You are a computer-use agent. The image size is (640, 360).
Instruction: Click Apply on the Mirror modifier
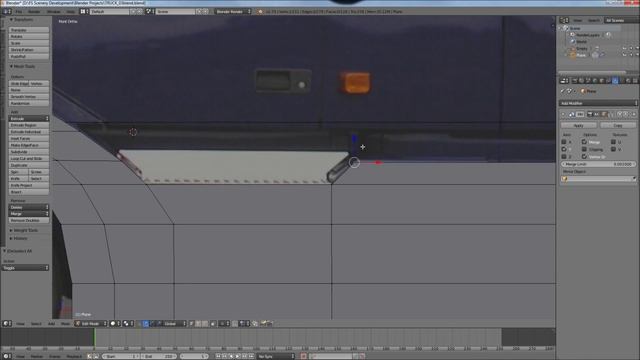(578, 126)
